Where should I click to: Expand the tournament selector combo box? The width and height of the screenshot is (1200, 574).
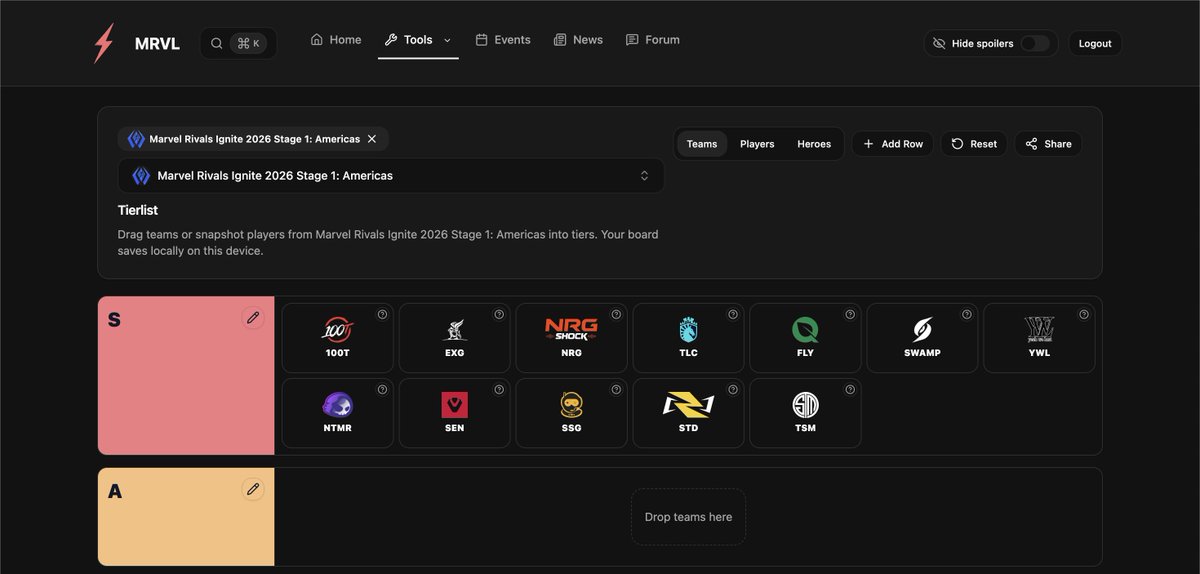pos(391,175)
